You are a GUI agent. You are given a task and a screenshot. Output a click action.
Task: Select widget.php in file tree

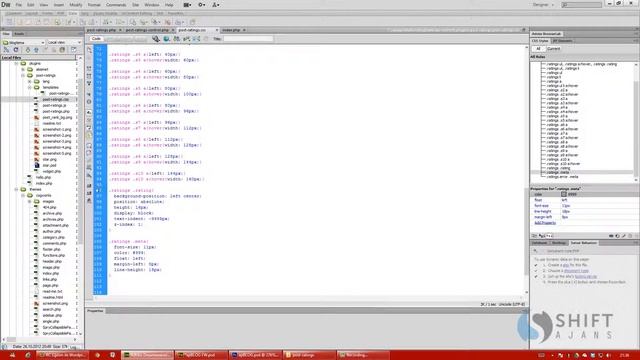[x=51, y=171]
